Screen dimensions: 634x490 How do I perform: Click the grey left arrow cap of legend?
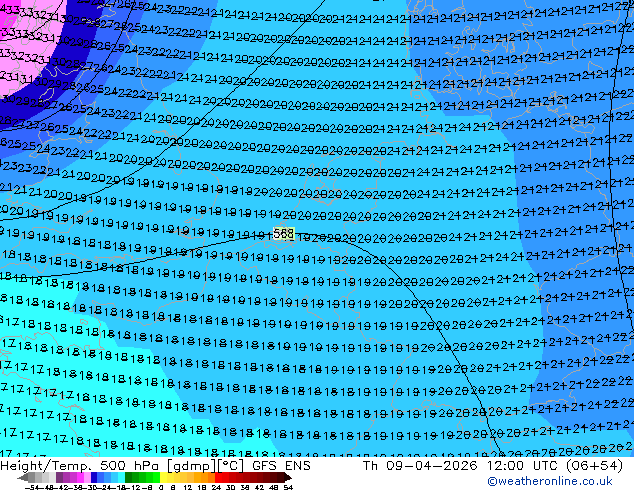pos(23,477)
